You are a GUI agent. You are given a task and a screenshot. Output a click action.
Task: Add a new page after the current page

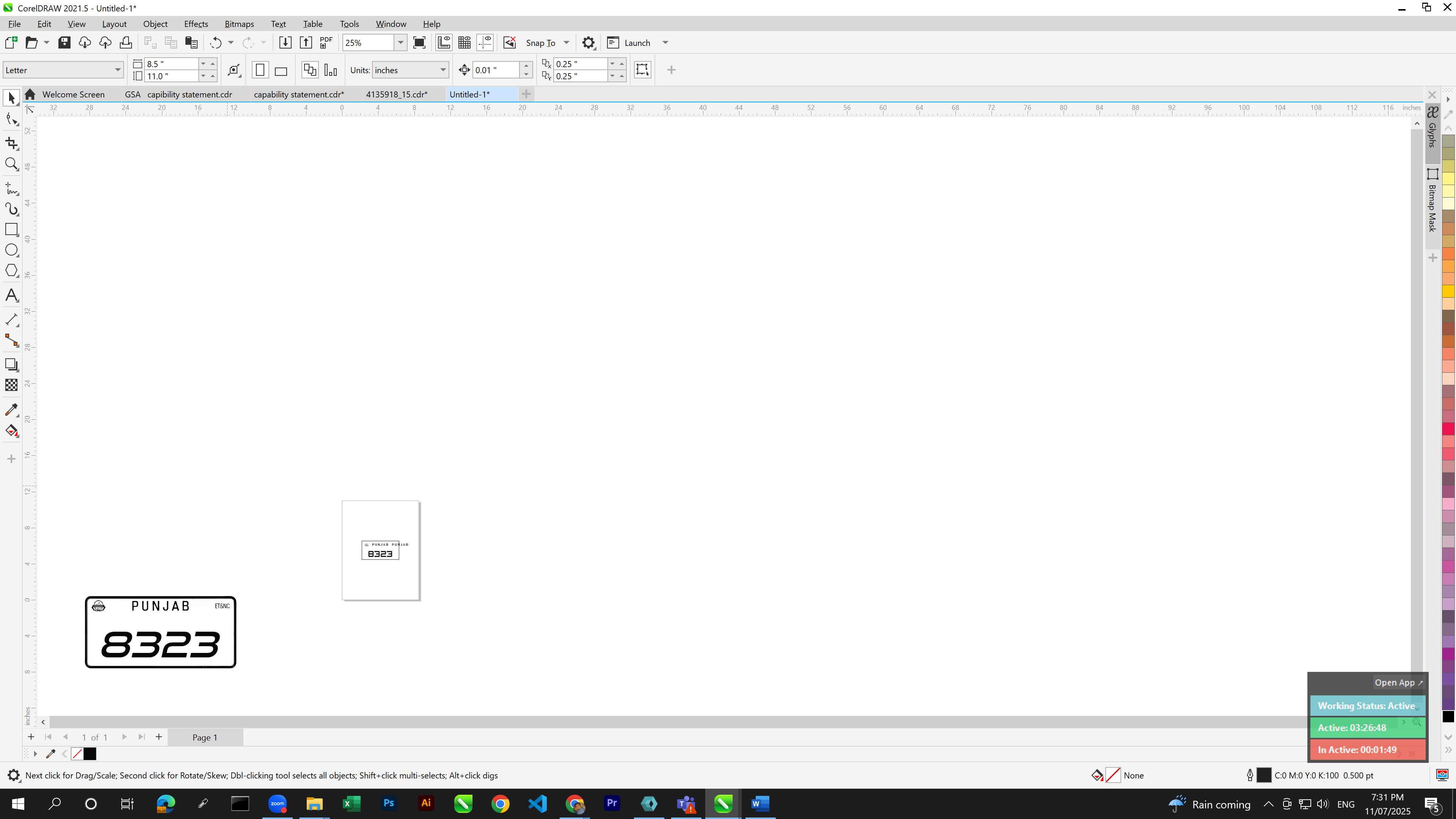coord(159,736)
